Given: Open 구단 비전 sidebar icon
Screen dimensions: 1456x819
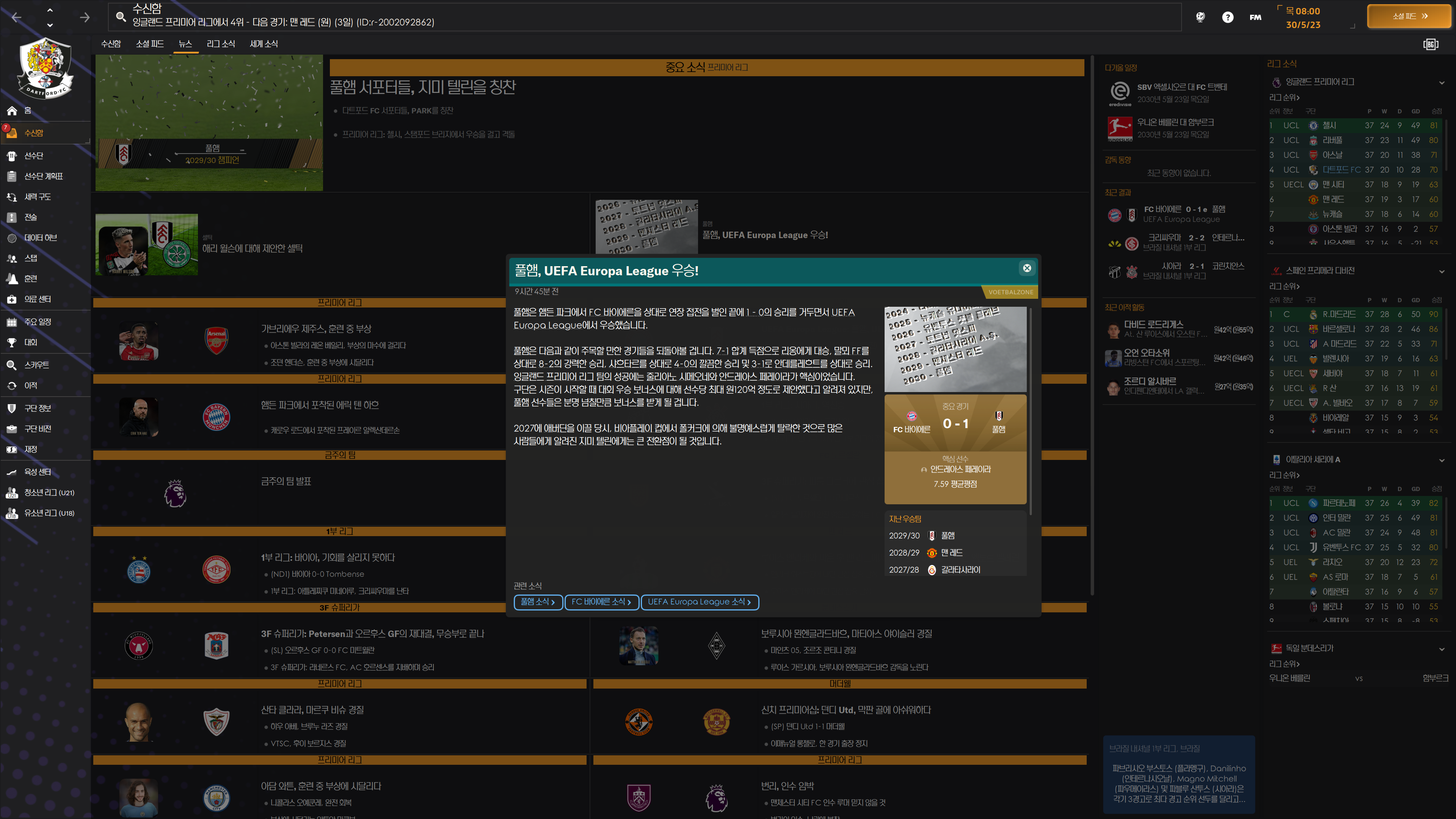Looking at the screenshot, I should [x=12, y=429].
